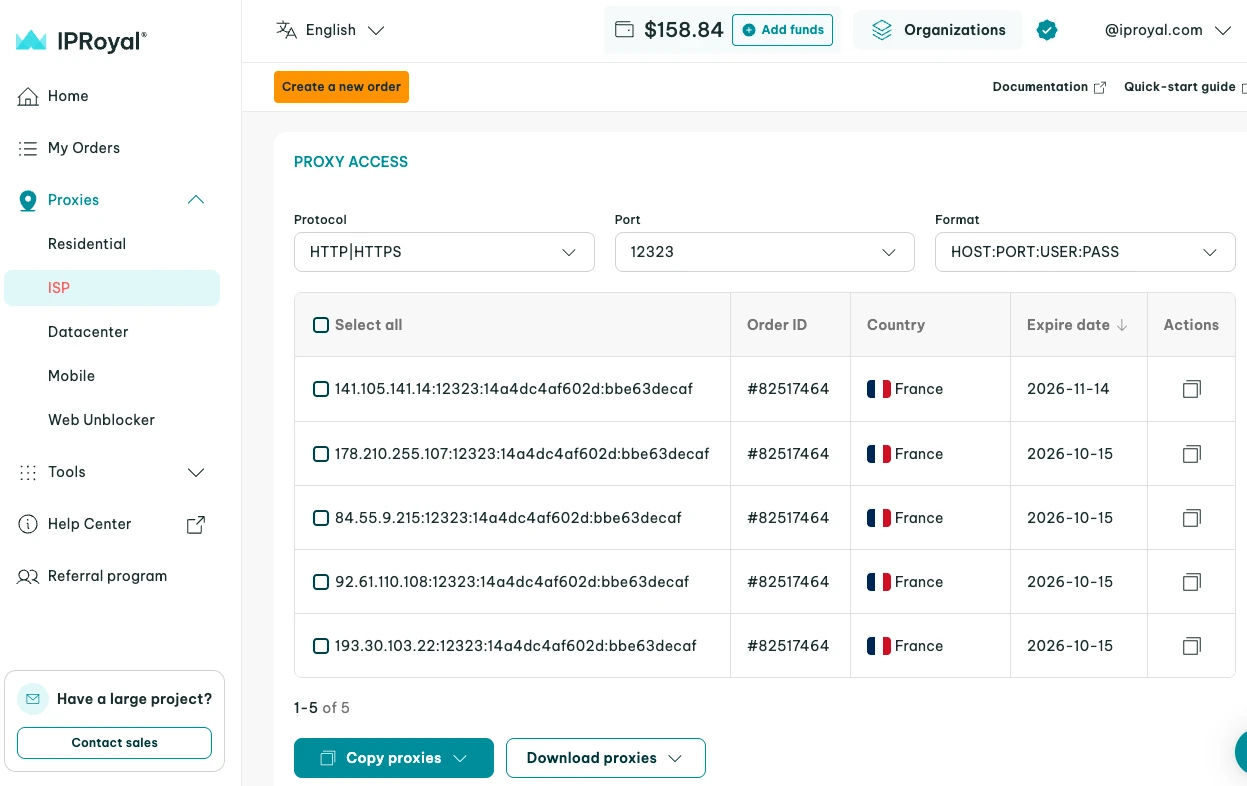Click the envelope icon in large project card
The image size is (1247, 786).
click(x=33, y=699)
